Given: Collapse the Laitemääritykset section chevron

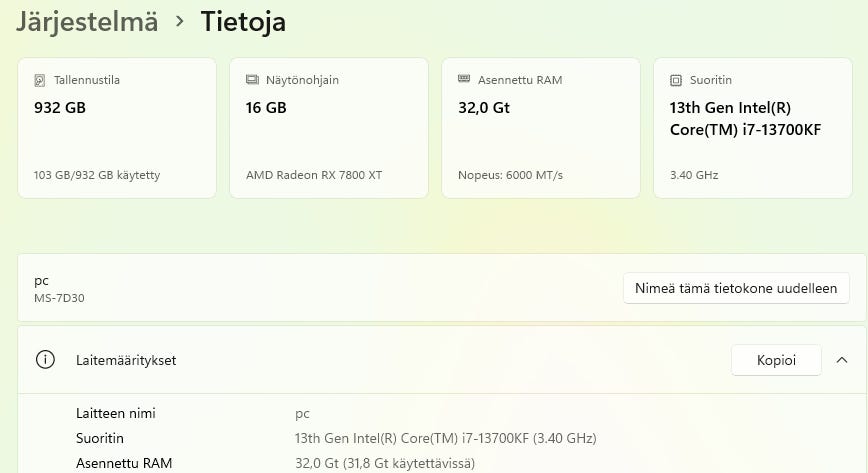Looking at the screenshot, I should [x=841, y=360].
